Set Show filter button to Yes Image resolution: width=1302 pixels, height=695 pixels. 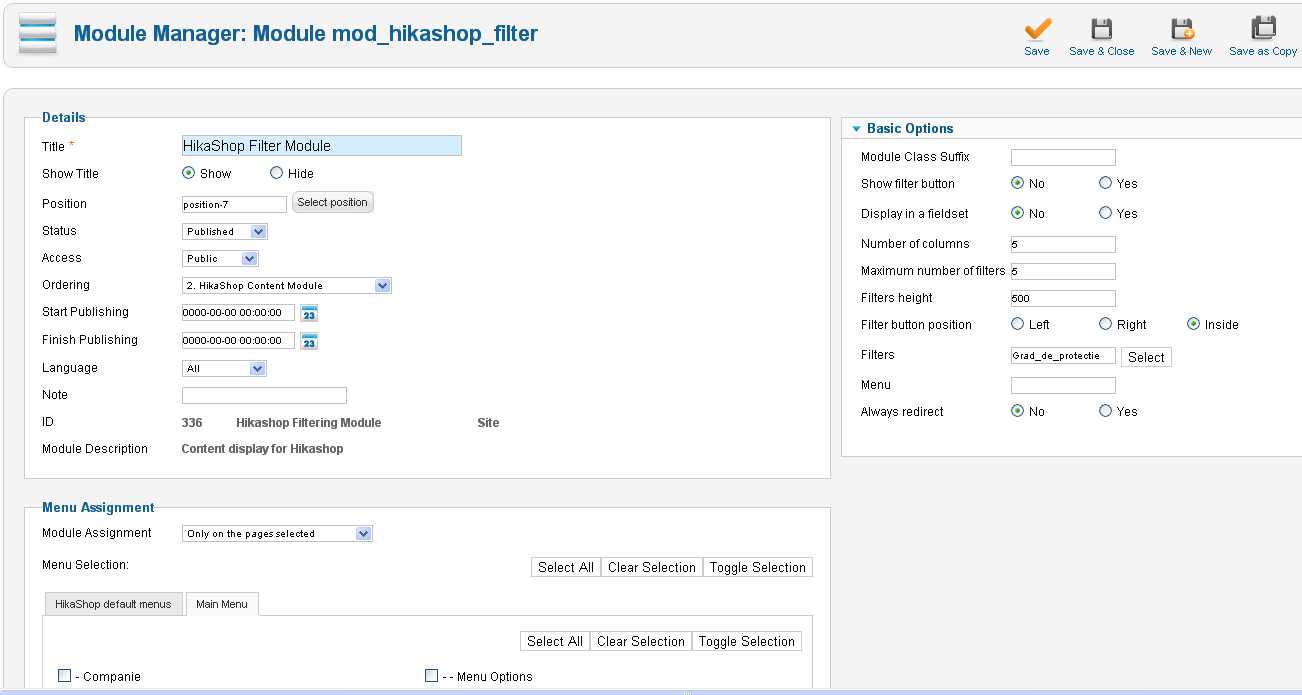click(1105, 183)
